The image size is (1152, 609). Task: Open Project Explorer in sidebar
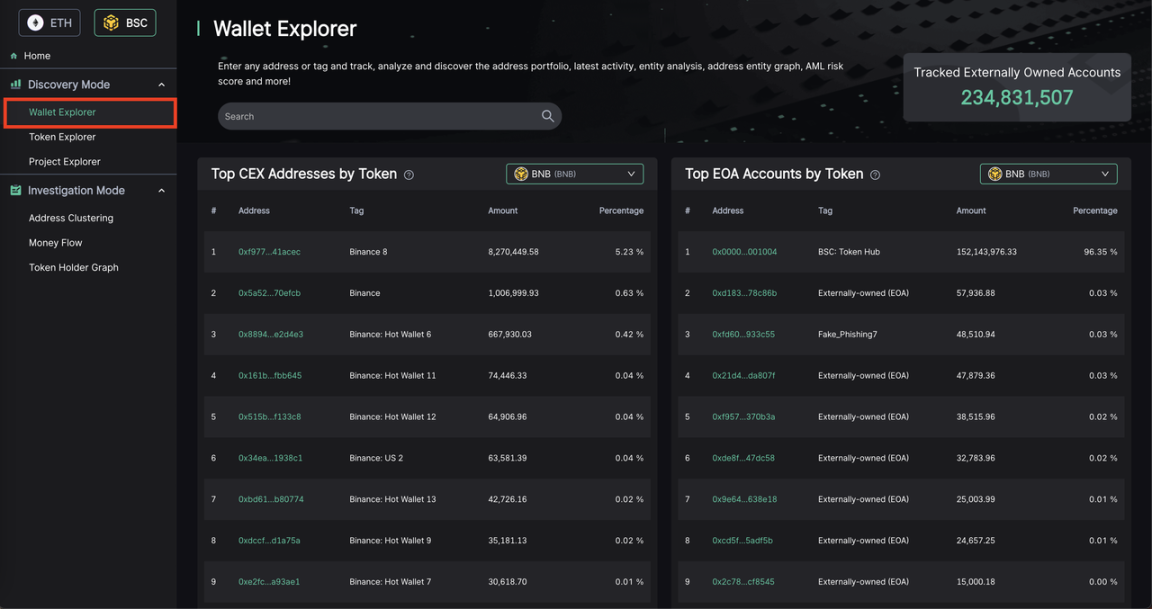coord(64,162)
